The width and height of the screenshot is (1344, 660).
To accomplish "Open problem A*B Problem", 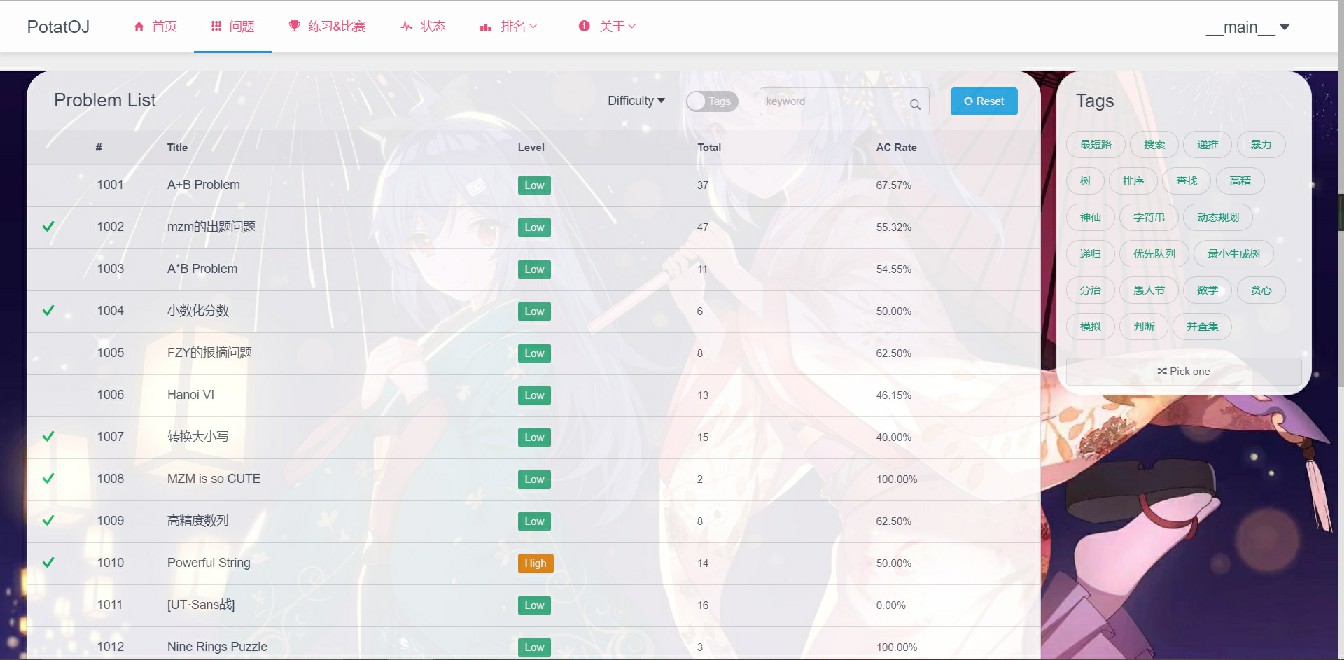I will (202, 269).
